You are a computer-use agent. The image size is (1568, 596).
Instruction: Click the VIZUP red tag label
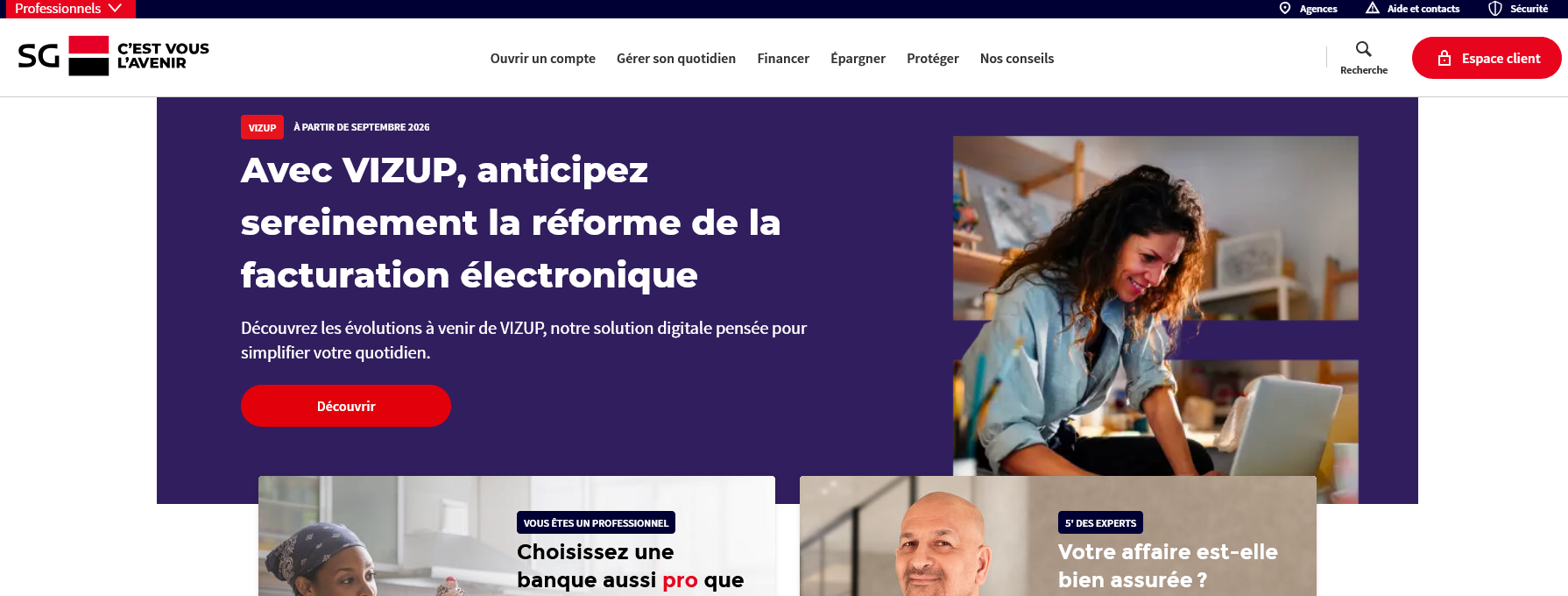262,127
